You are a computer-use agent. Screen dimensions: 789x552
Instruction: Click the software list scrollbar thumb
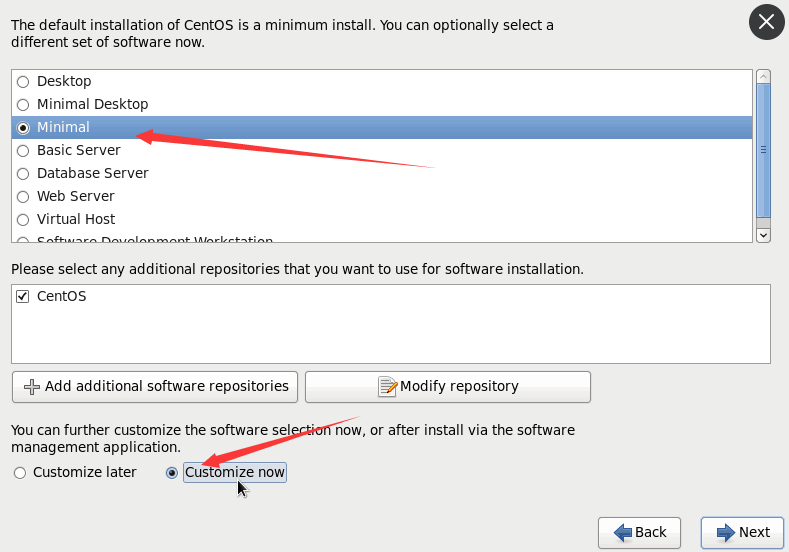[x=763, y=150]
